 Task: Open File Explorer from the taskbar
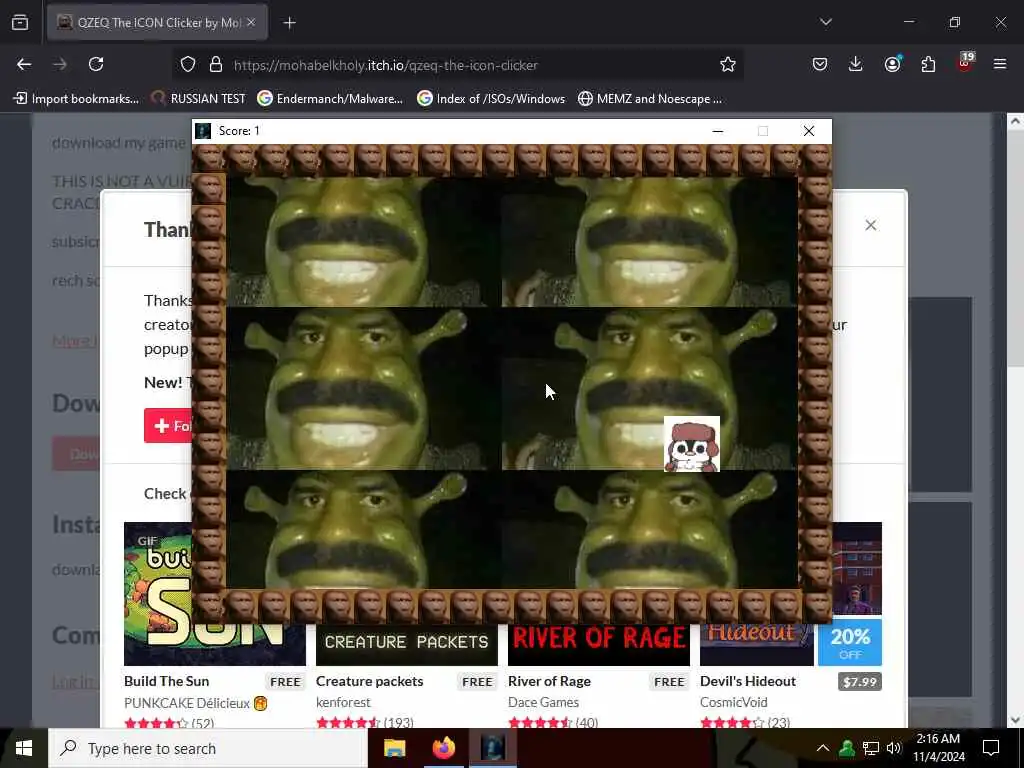click(394, 748)
